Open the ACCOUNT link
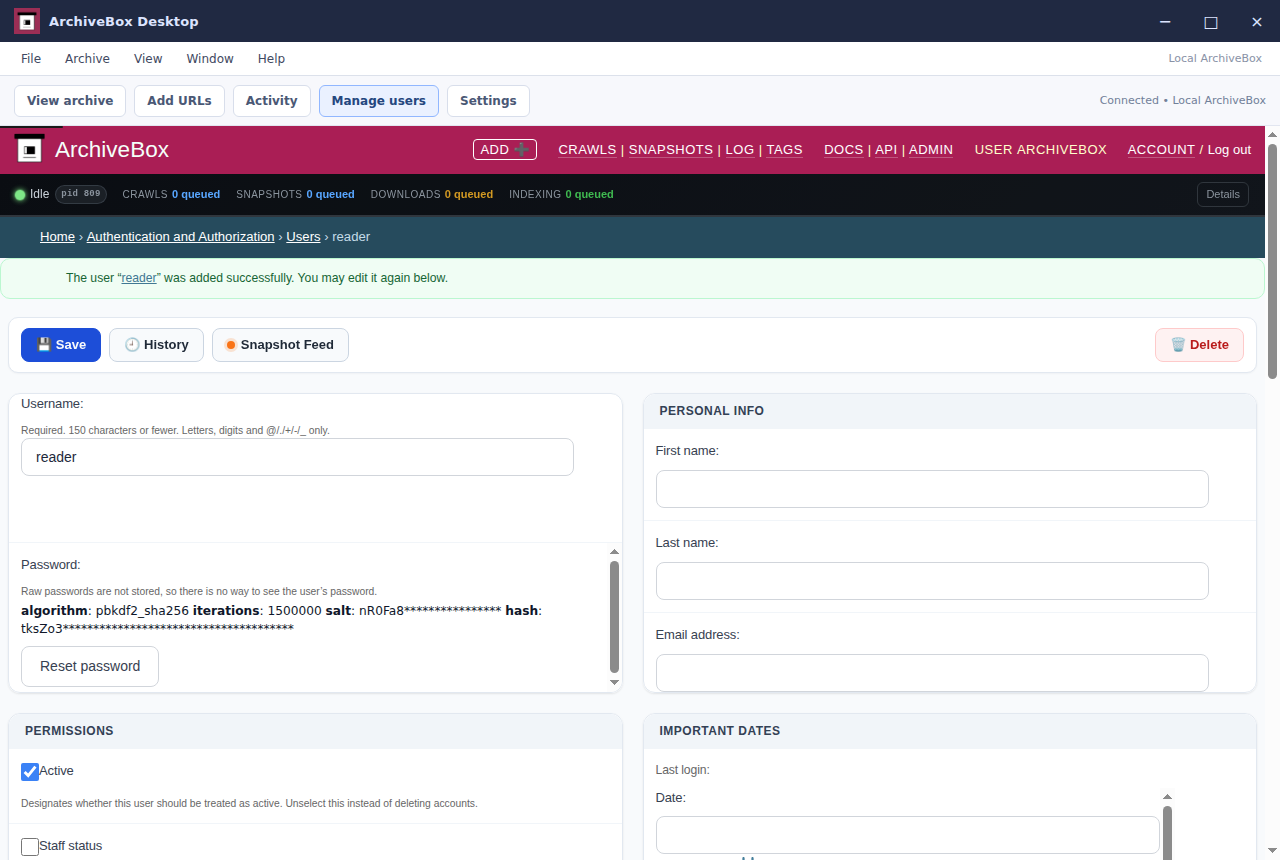 1161,150
